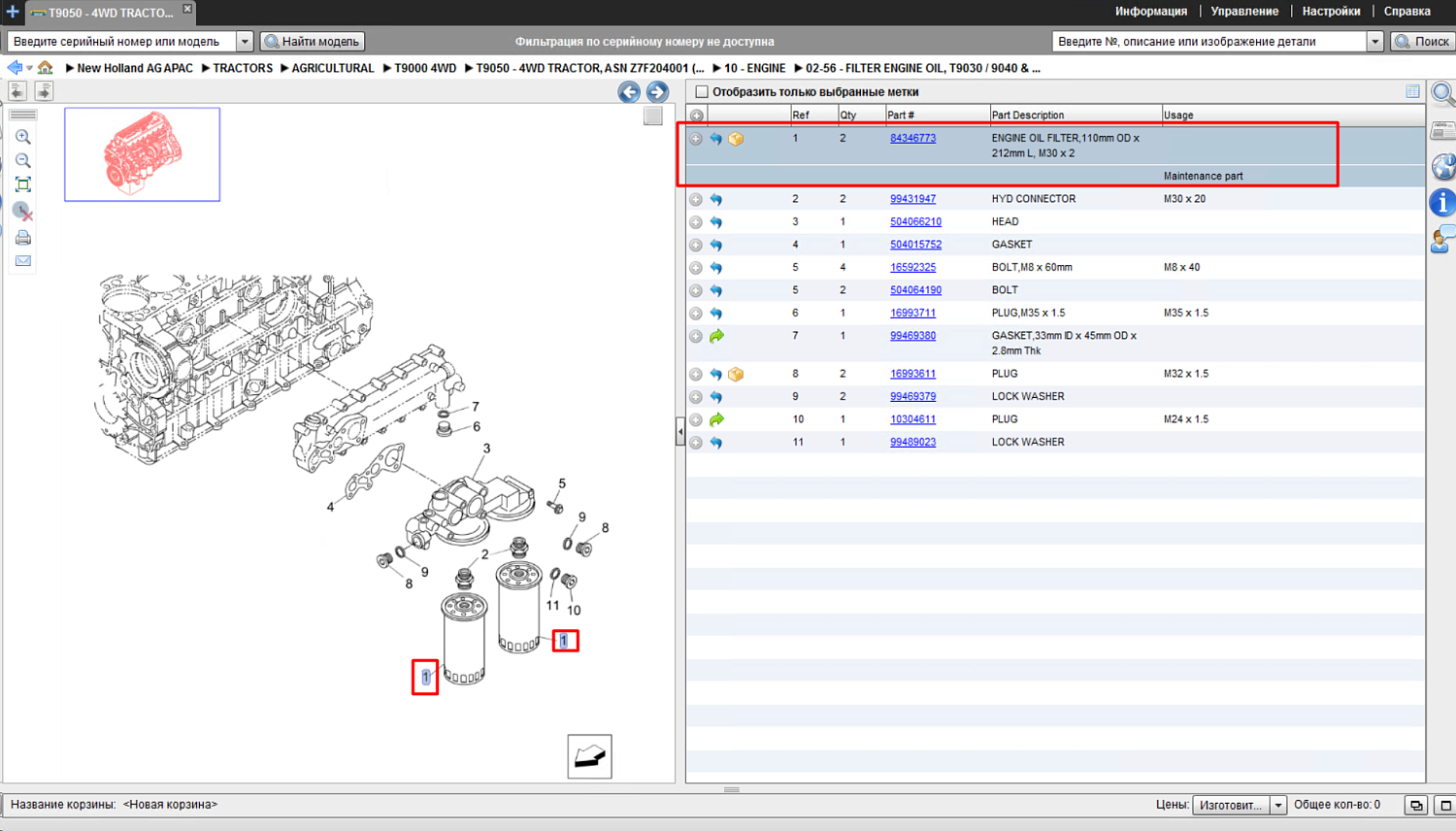This screenshot has width=1456, height=831.
Task: Collapse the diagram panel with the splitter arrow
Action: click(x=680, y=432)
